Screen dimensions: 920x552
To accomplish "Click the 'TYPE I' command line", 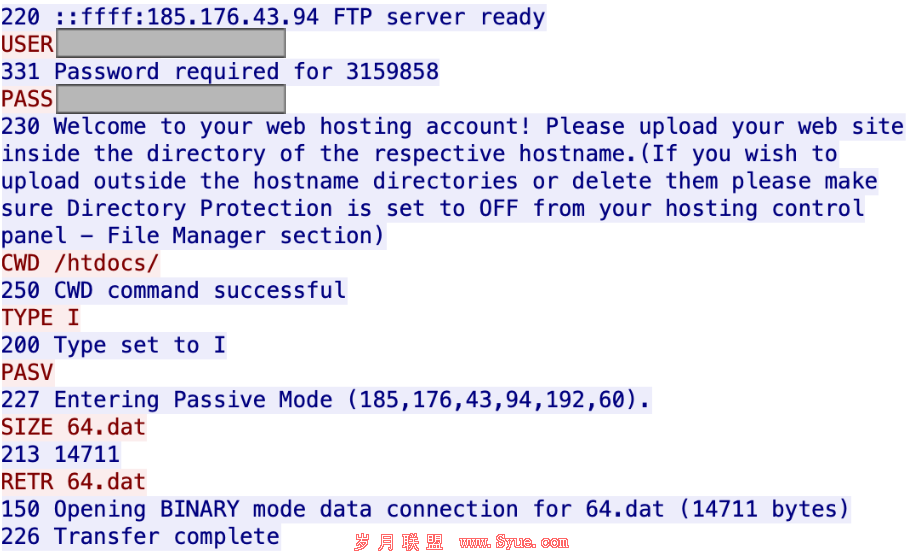I will point(40,317).
